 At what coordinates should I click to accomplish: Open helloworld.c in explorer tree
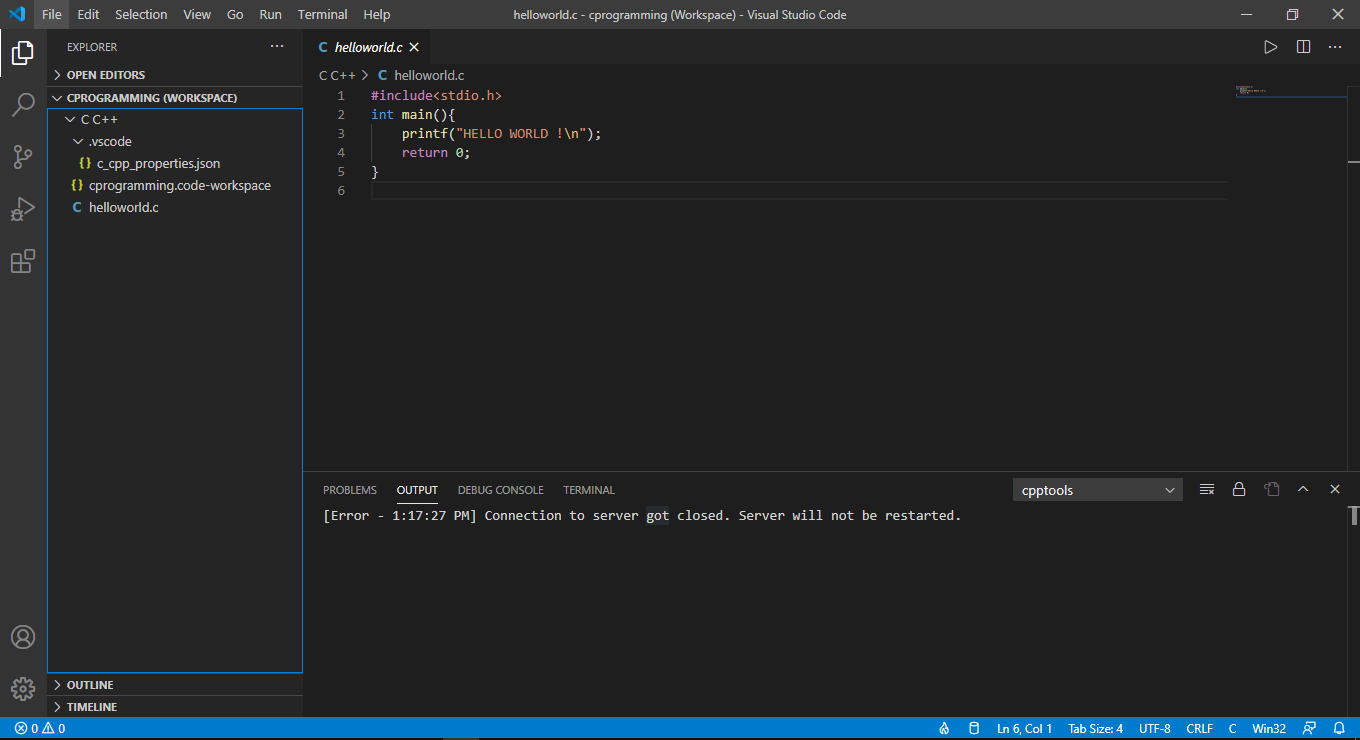tap(175, 207)
